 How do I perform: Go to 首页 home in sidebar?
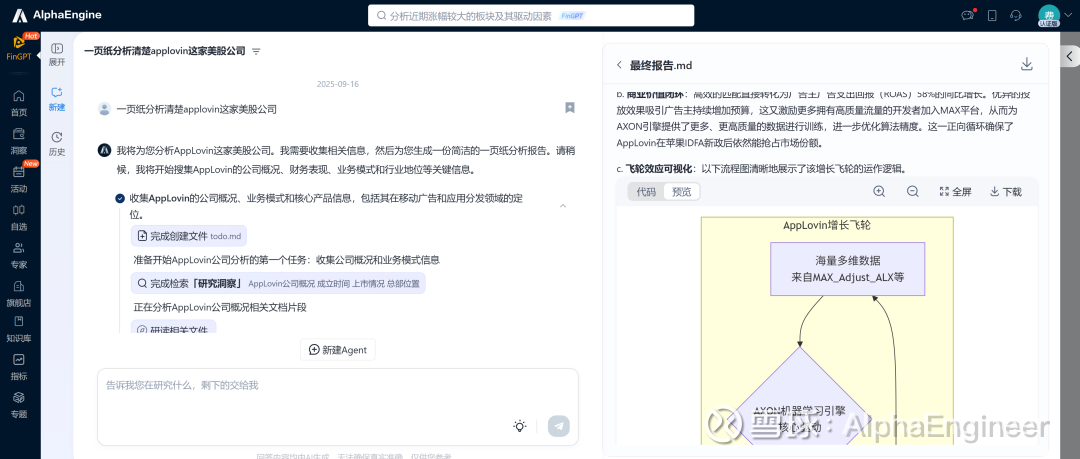(19, 103)
